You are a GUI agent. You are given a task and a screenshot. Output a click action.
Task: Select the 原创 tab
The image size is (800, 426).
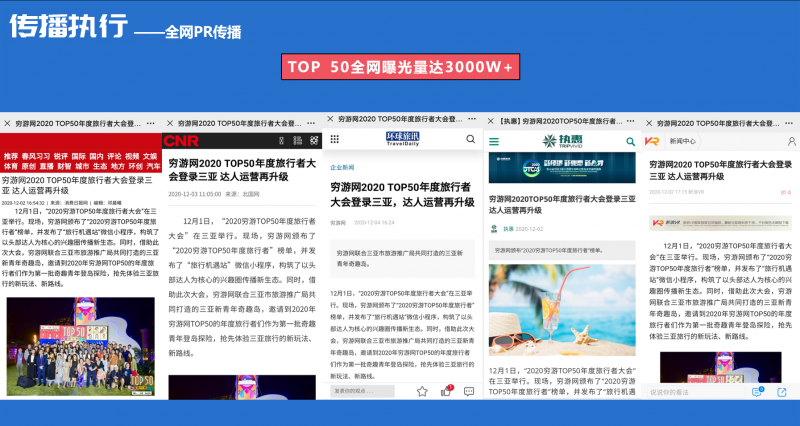click(29, 166)
